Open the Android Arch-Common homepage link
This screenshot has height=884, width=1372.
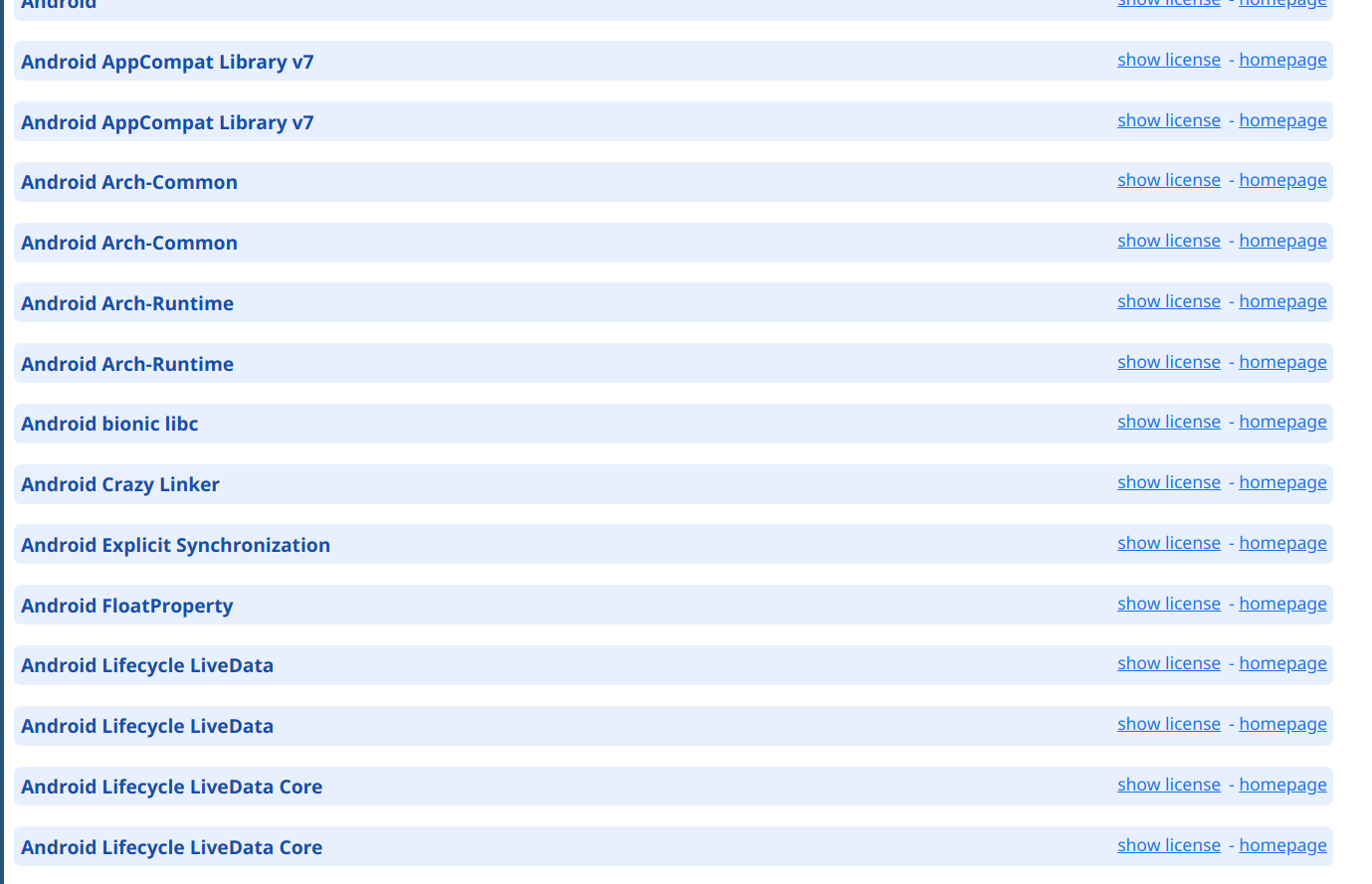pos(1282,180)
